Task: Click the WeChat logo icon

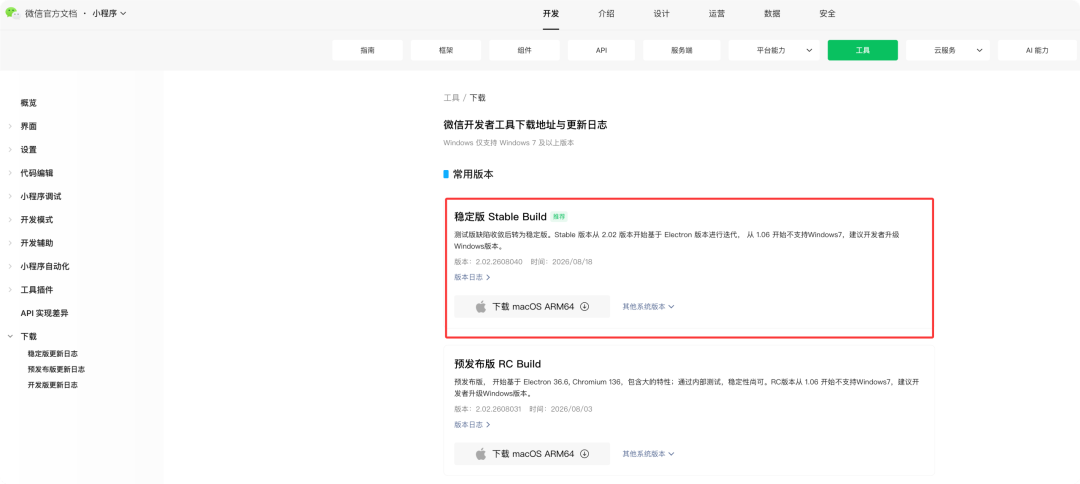Action: [12, 13]
